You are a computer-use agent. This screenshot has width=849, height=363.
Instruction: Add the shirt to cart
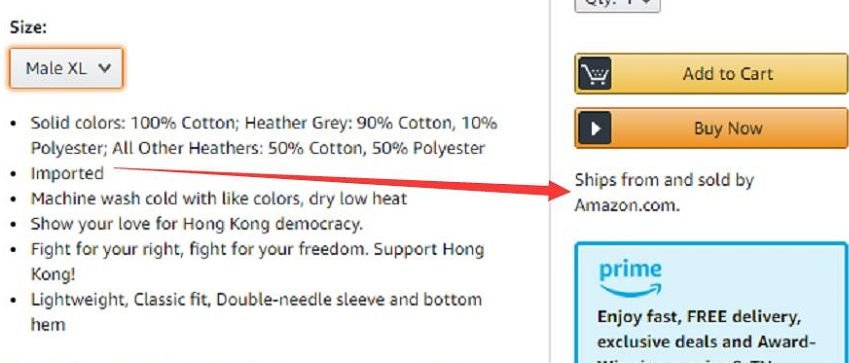tap(711, 73)
